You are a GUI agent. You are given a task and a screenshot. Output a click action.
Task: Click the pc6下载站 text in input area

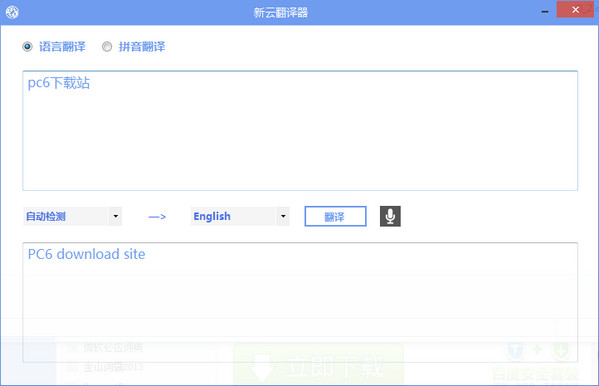coord(59,83)
